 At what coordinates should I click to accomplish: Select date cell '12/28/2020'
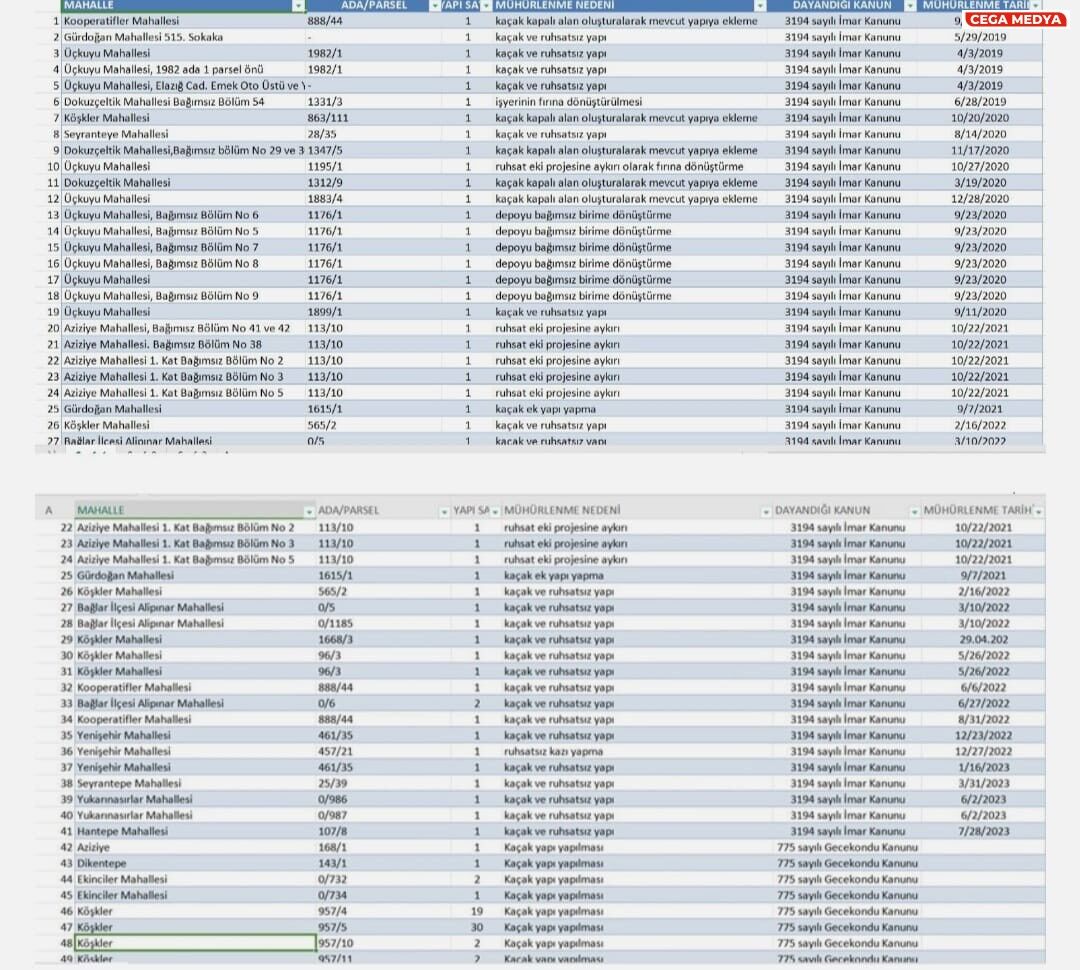(980, 199)
